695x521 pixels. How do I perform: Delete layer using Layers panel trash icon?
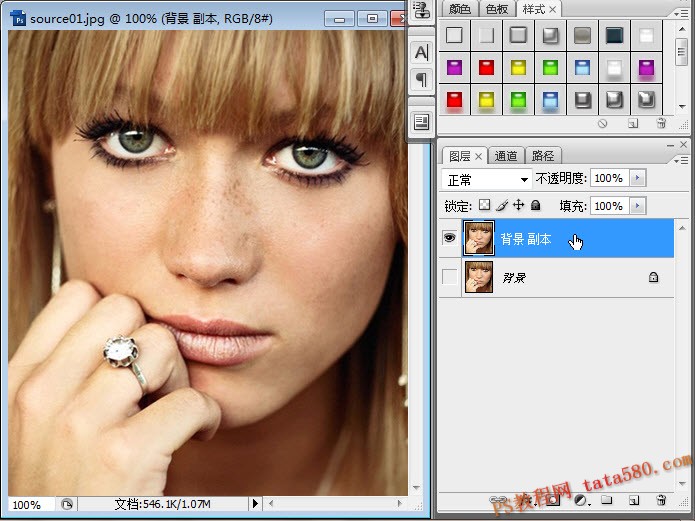point(661,500)
